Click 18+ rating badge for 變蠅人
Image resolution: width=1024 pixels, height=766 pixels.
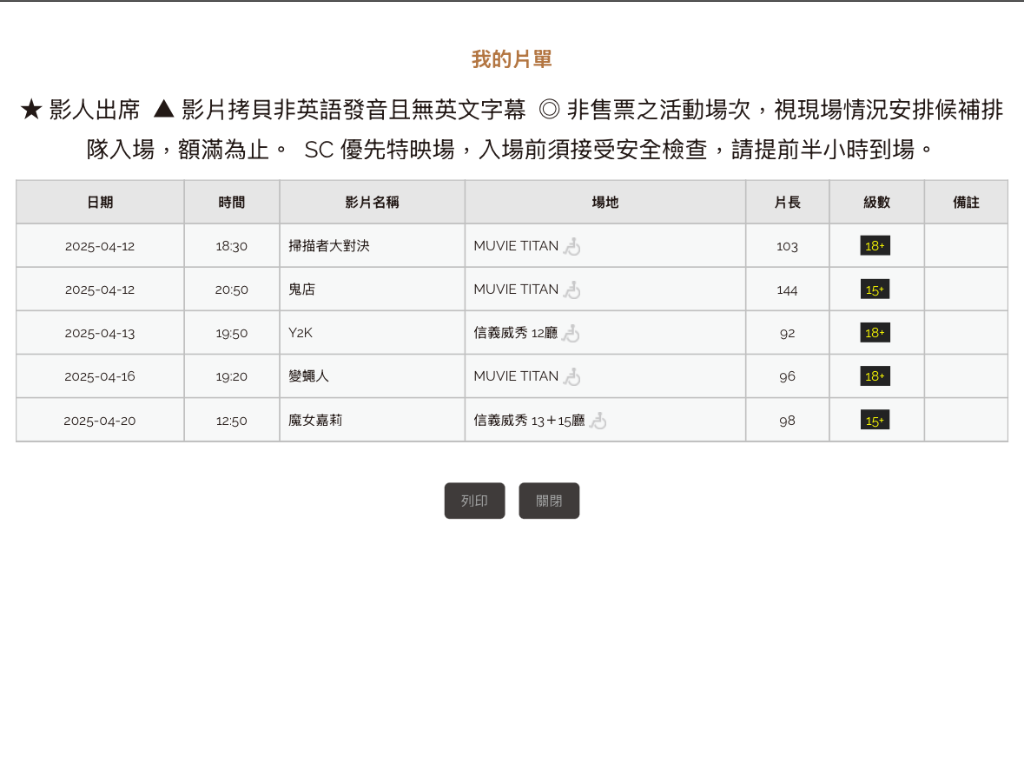point(875,376)
